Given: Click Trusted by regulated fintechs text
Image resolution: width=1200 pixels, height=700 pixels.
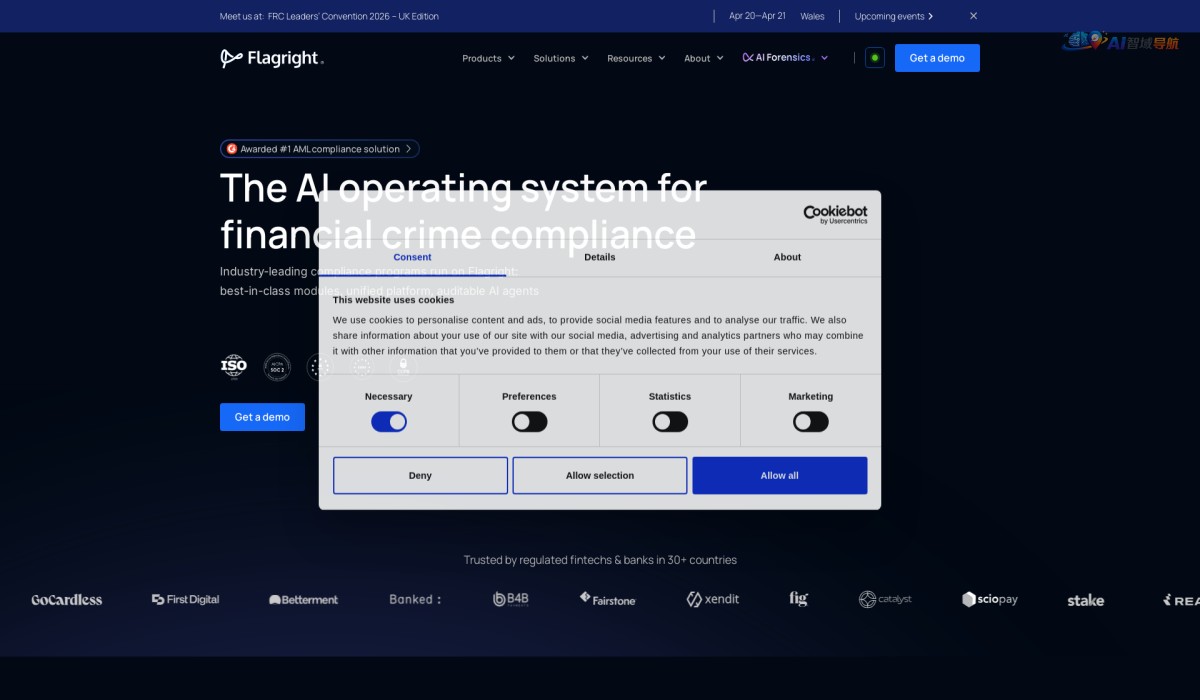Looking at the screenshot, I should pyautogui.click(x=600, y=560).
